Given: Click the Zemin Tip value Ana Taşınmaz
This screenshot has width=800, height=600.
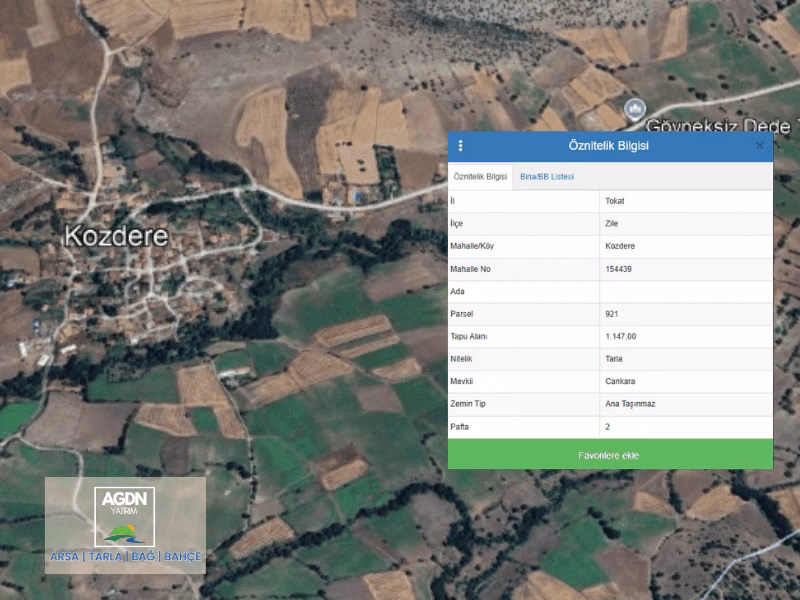Looking at the screenshot, I should (630, 404).
